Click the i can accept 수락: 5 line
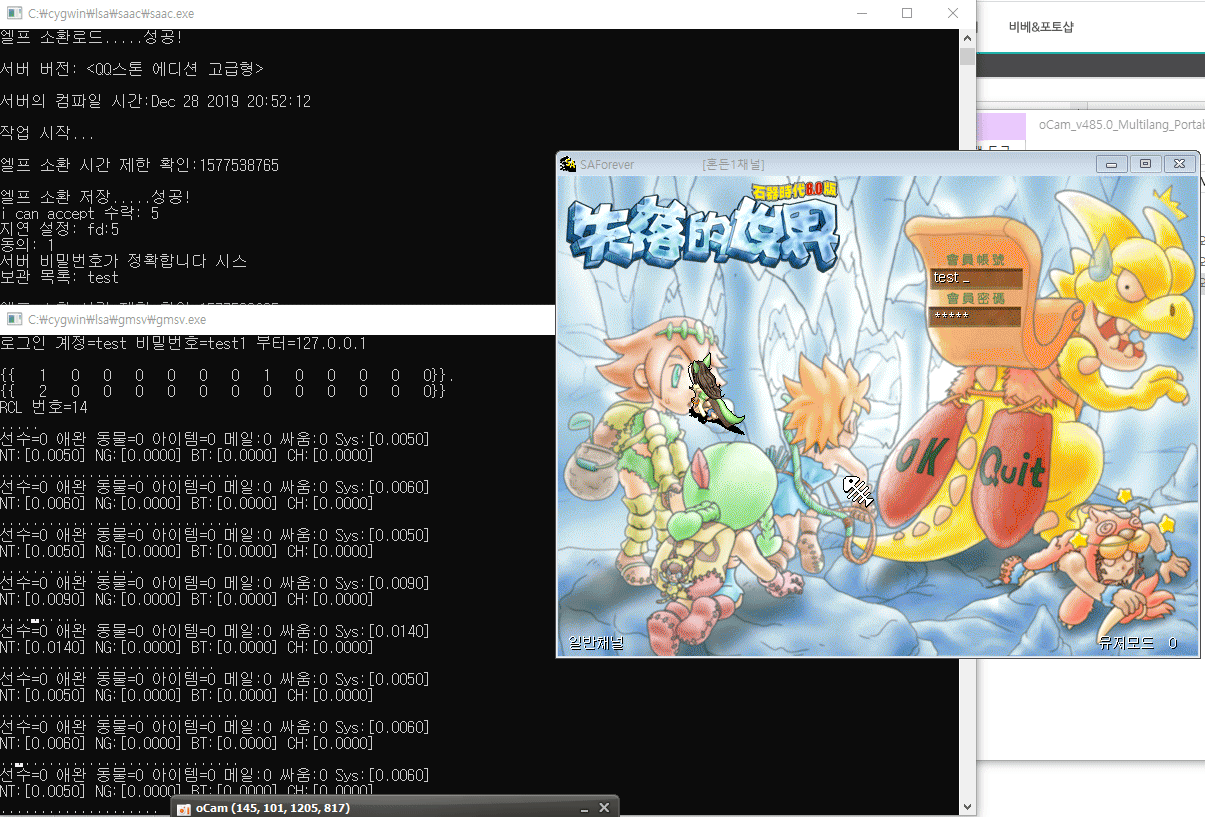 point(80,213)
